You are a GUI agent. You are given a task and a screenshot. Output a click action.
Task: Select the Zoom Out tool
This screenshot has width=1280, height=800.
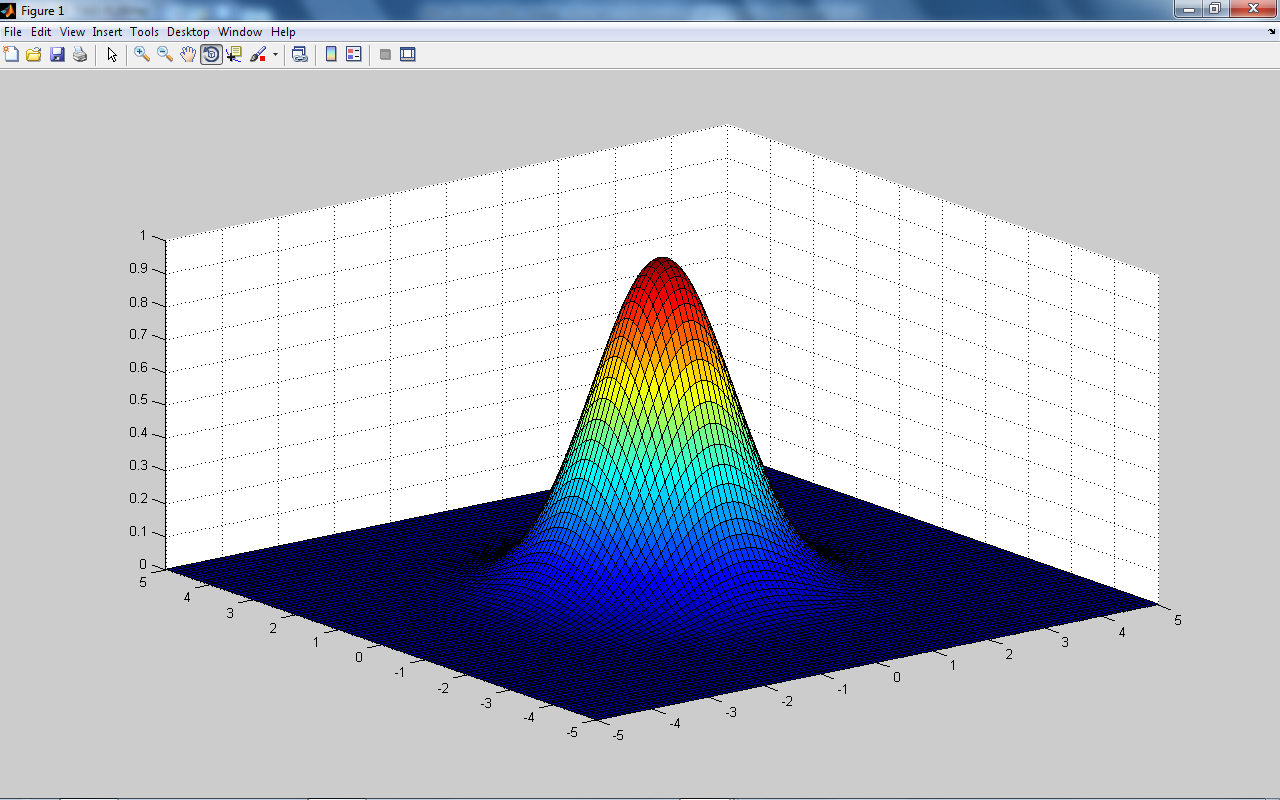pyautogui.click(x=165, y=54)
